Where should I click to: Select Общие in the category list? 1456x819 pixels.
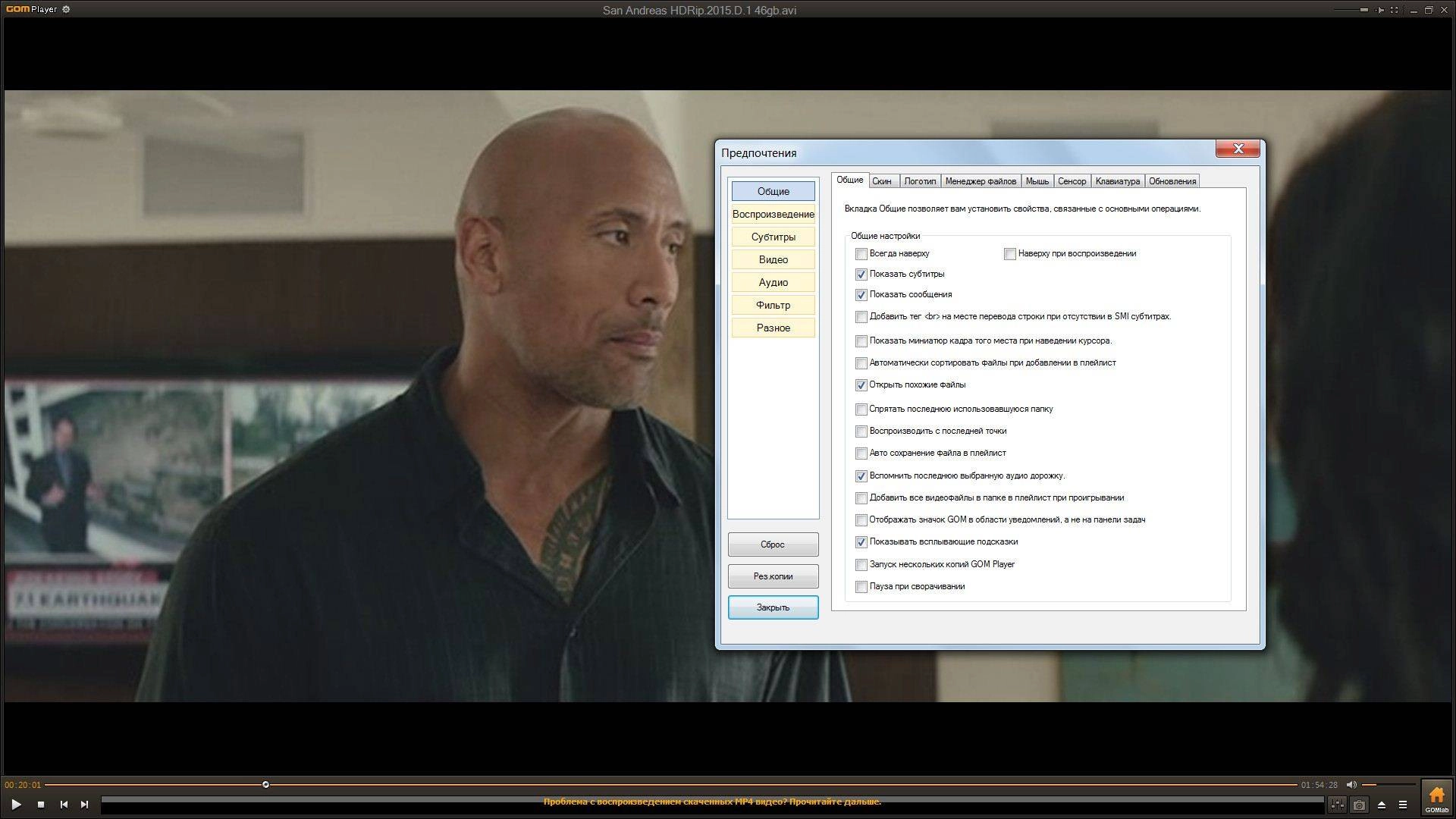(x=773, y=191)
